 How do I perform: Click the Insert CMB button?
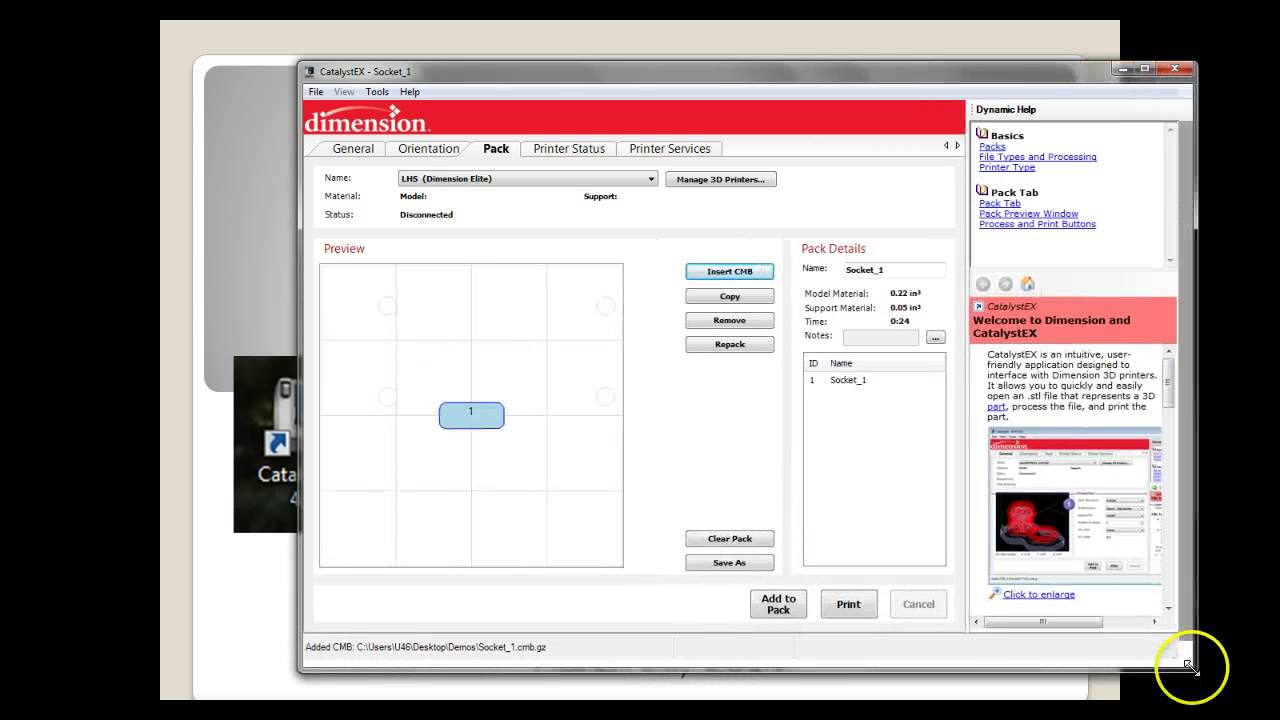click(x=730, y=272)
